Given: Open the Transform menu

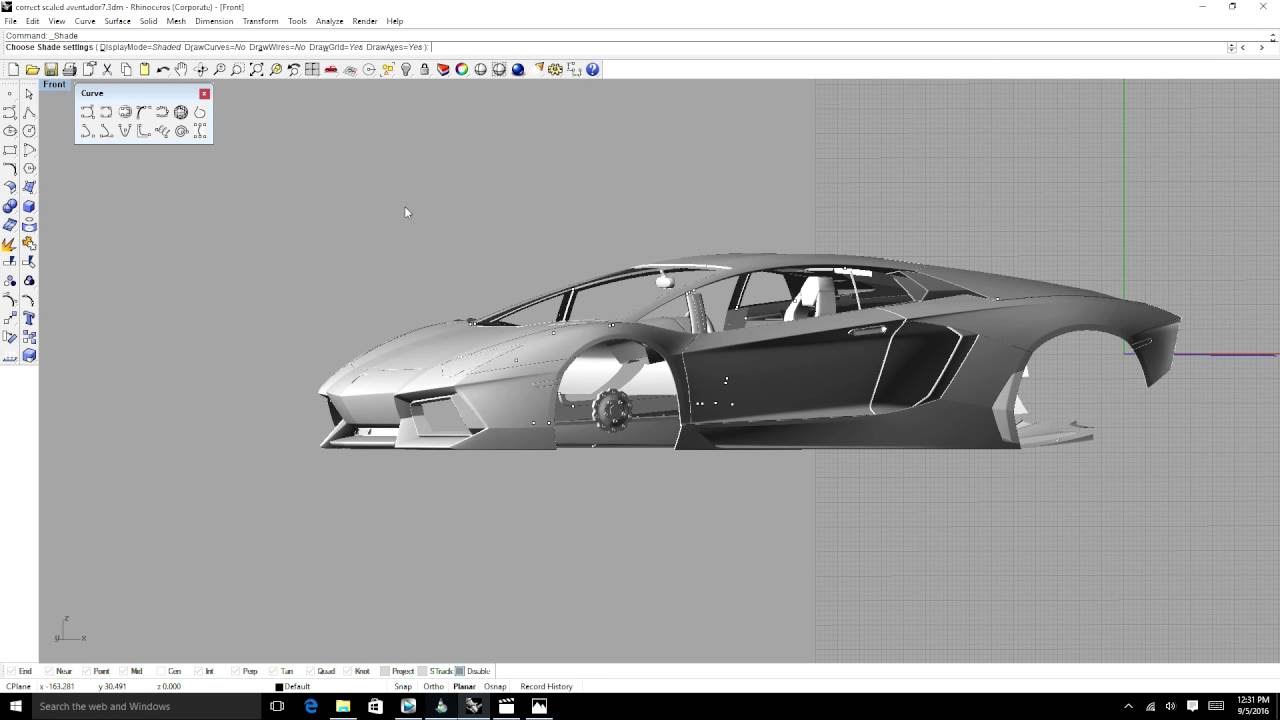Looking at the screenshot, I should click(260, 21).
